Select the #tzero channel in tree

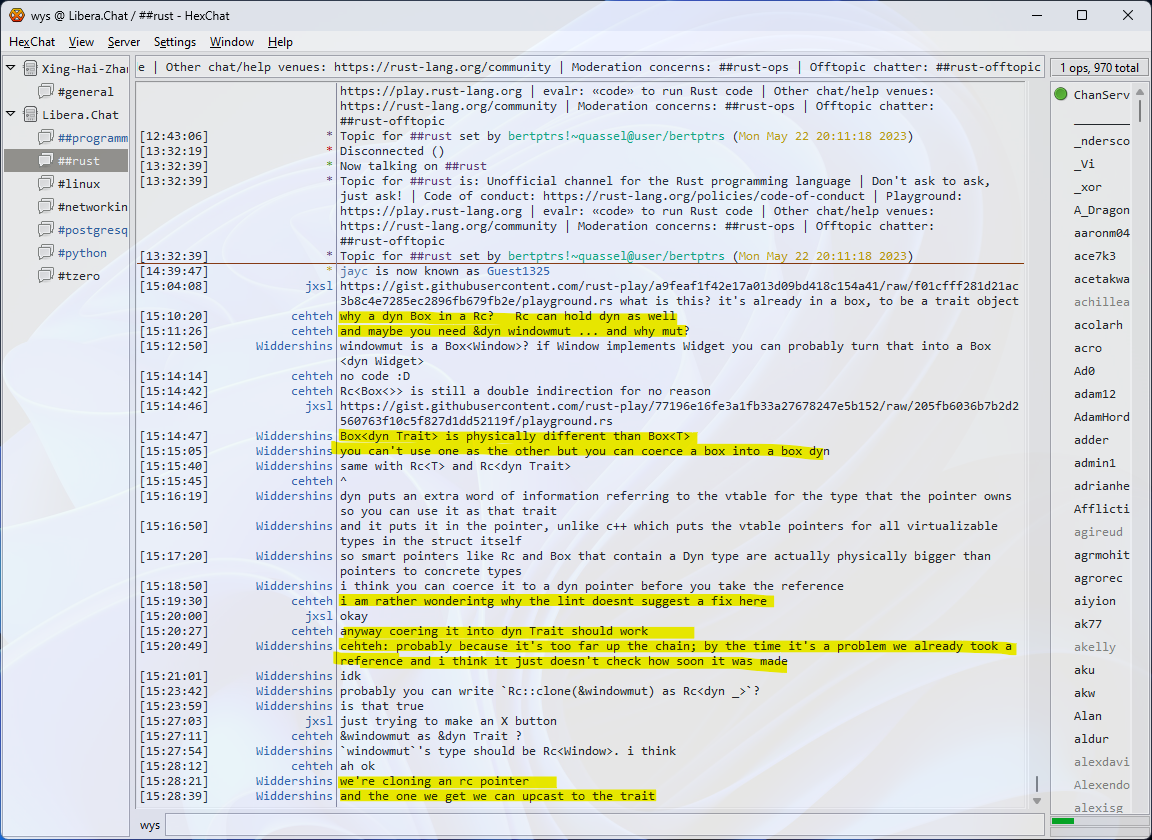(78, 276)
